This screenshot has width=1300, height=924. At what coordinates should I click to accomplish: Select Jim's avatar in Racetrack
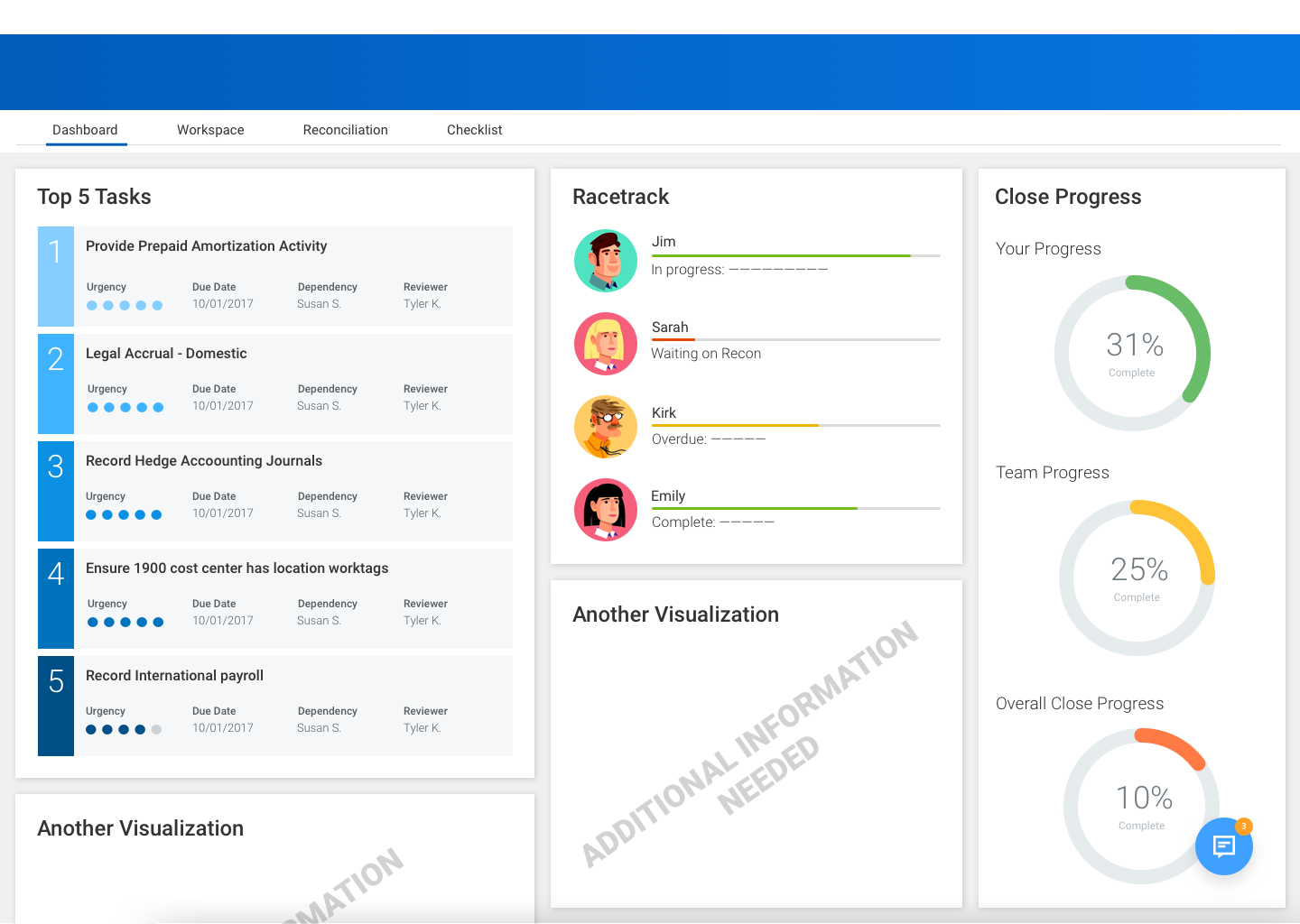(x=606, y=261)
